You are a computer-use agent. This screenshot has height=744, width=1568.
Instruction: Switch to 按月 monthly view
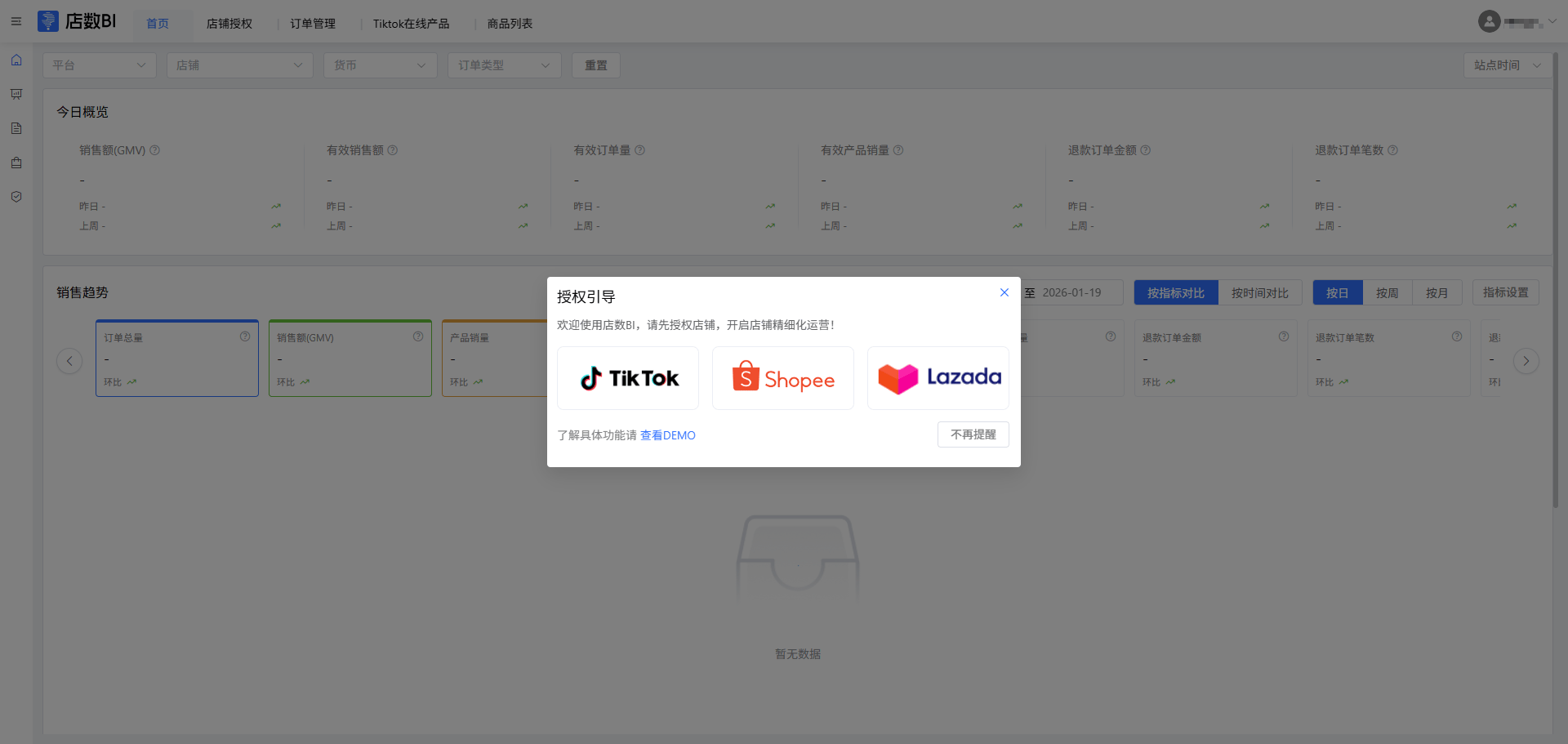pos(1437,293)
